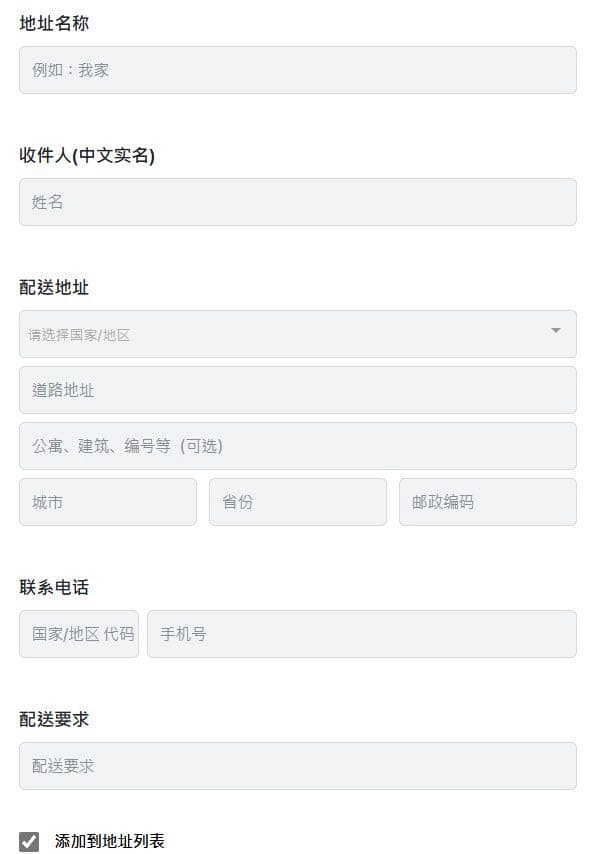Click the 联系电话 section heading
This screenshot has height=854, width=597.
tap(53, 587)
